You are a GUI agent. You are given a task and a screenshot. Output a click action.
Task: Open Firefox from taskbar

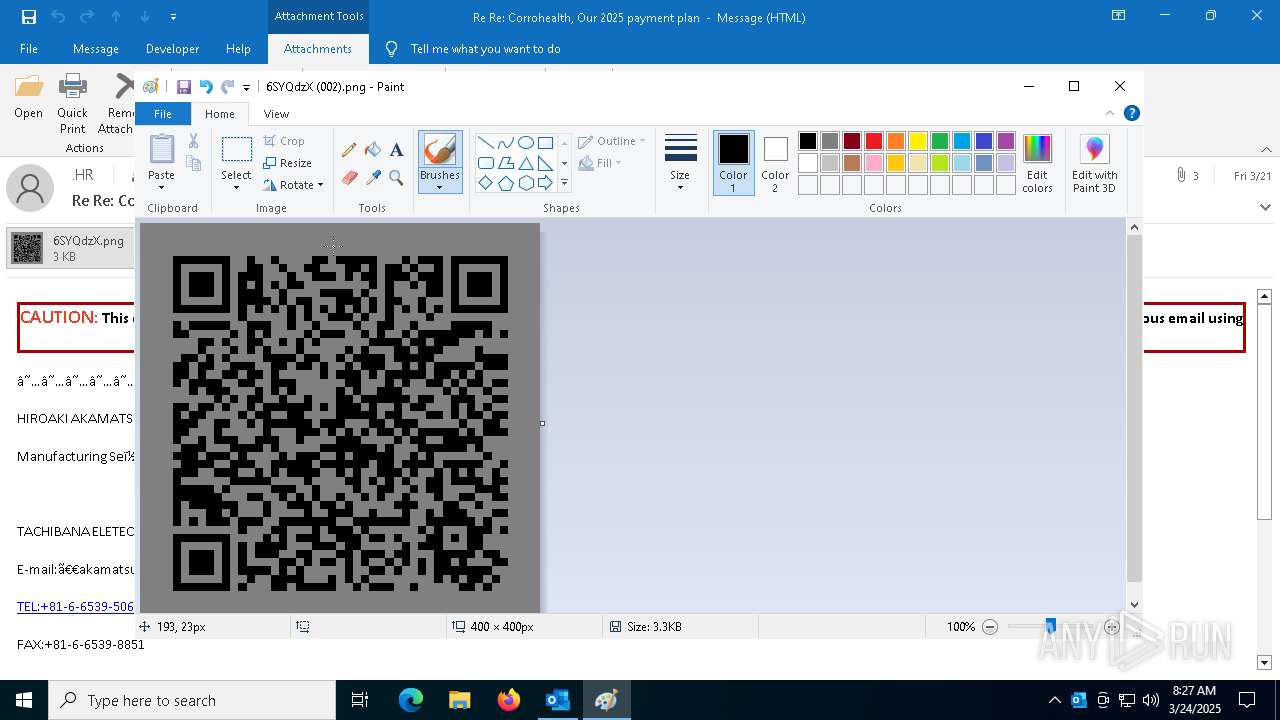(x=508, y=700)
